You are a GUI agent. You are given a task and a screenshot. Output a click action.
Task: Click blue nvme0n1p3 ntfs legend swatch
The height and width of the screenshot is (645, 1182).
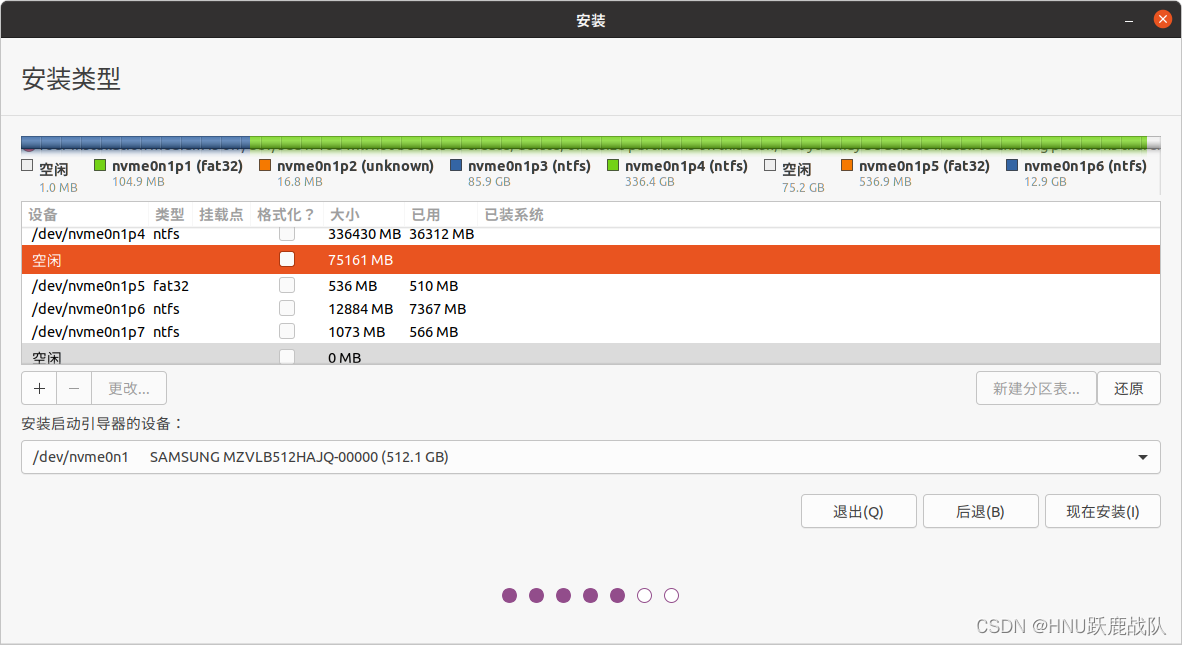456,166
